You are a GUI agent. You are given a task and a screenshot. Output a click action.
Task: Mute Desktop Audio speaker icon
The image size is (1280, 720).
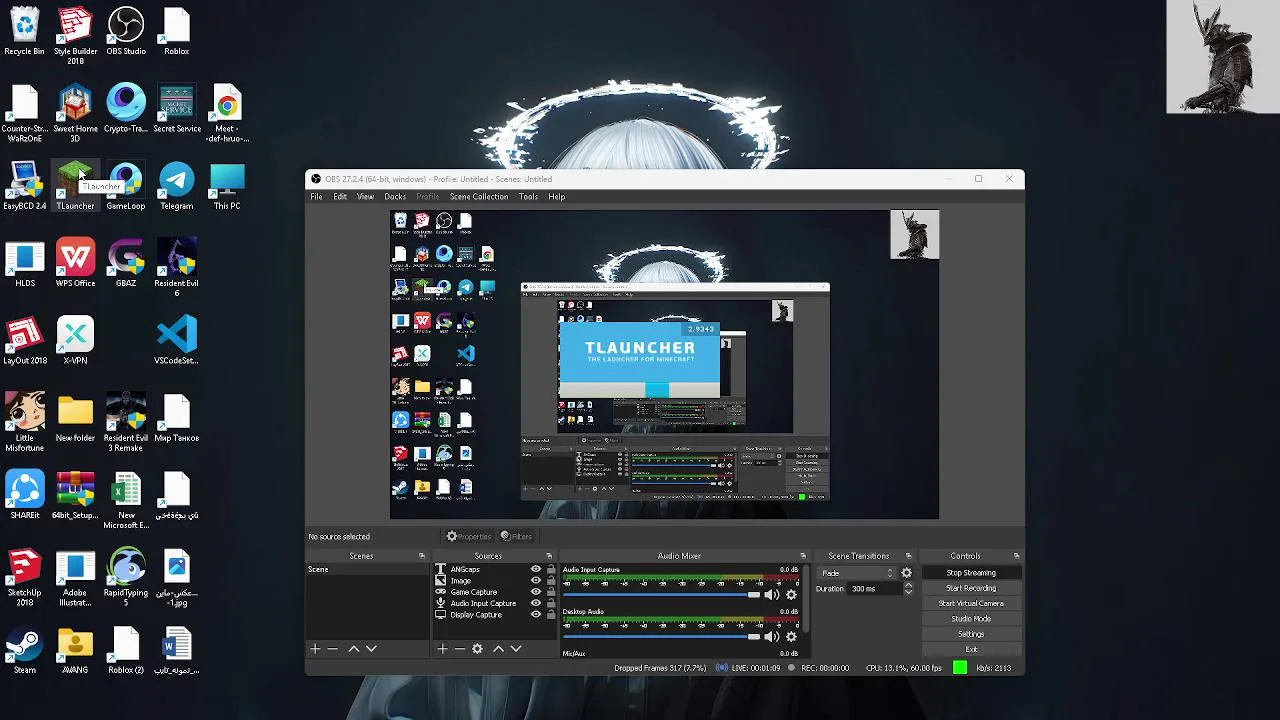coord(771,637)
